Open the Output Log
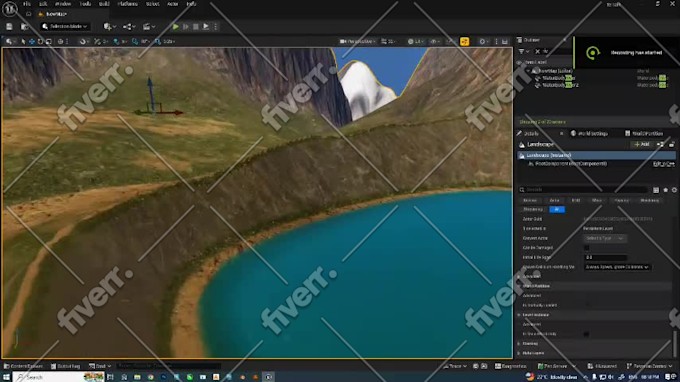This screenshot has width=680, height=382. coord(65,366)
